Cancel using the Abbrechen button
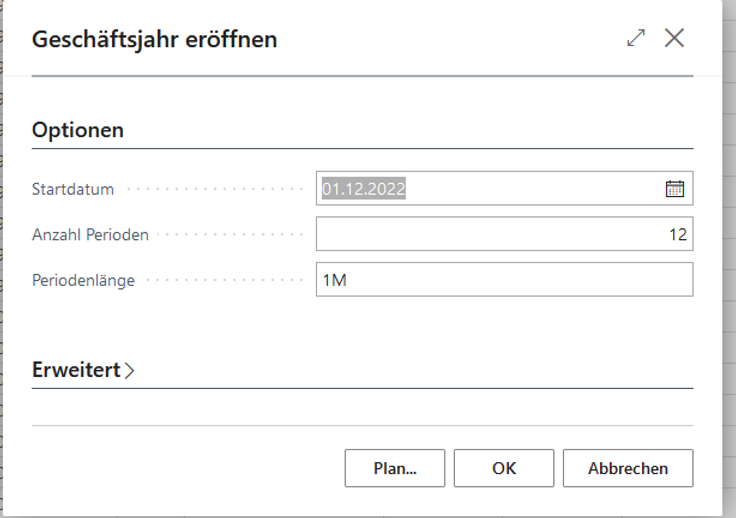This screenshot has width=736, height=518. (627, 468)
